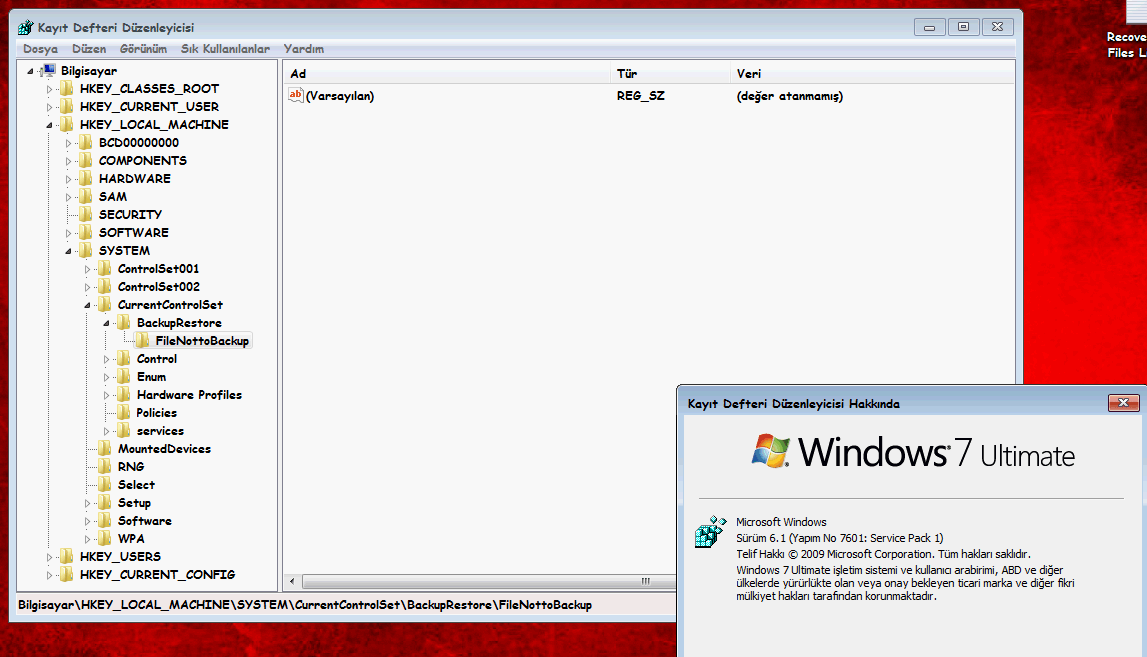Click HKEY_CLASSES_ROOT folder icon
Image resolution: width=1147 pixels, height=657 pixels.
(x=67, y=89)
